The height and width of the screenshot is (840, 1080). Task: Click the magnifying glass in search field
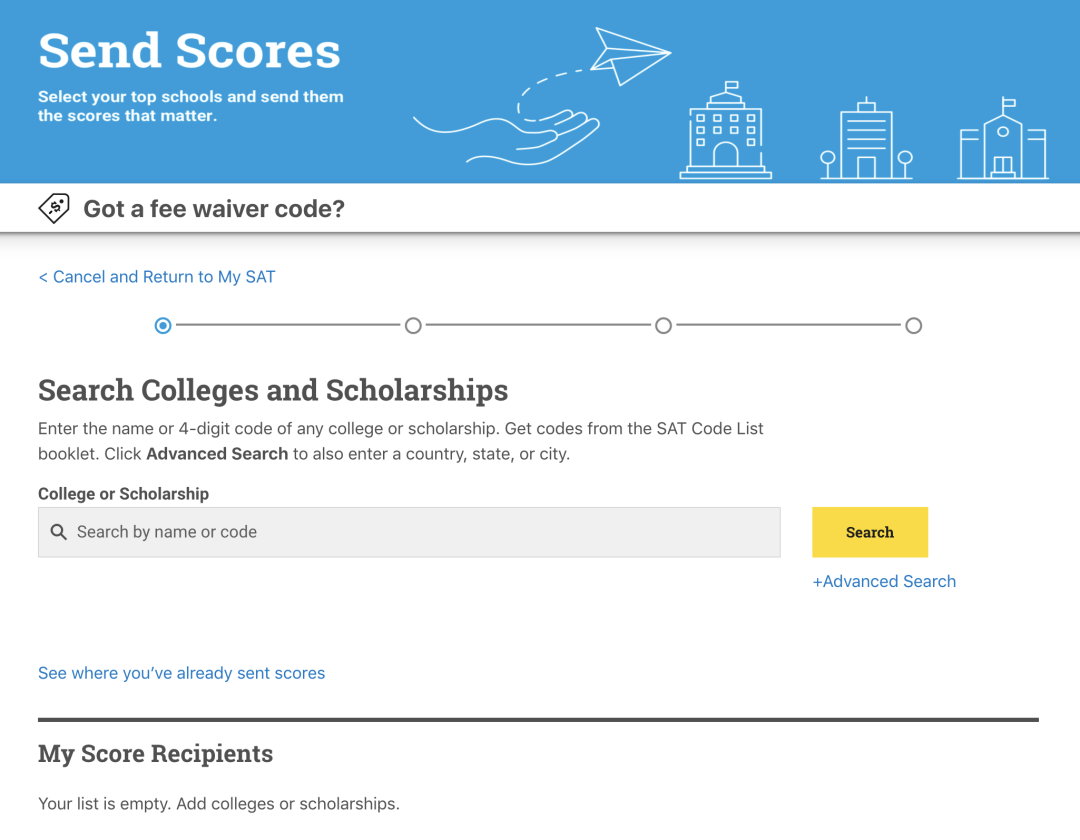point(59,532)
